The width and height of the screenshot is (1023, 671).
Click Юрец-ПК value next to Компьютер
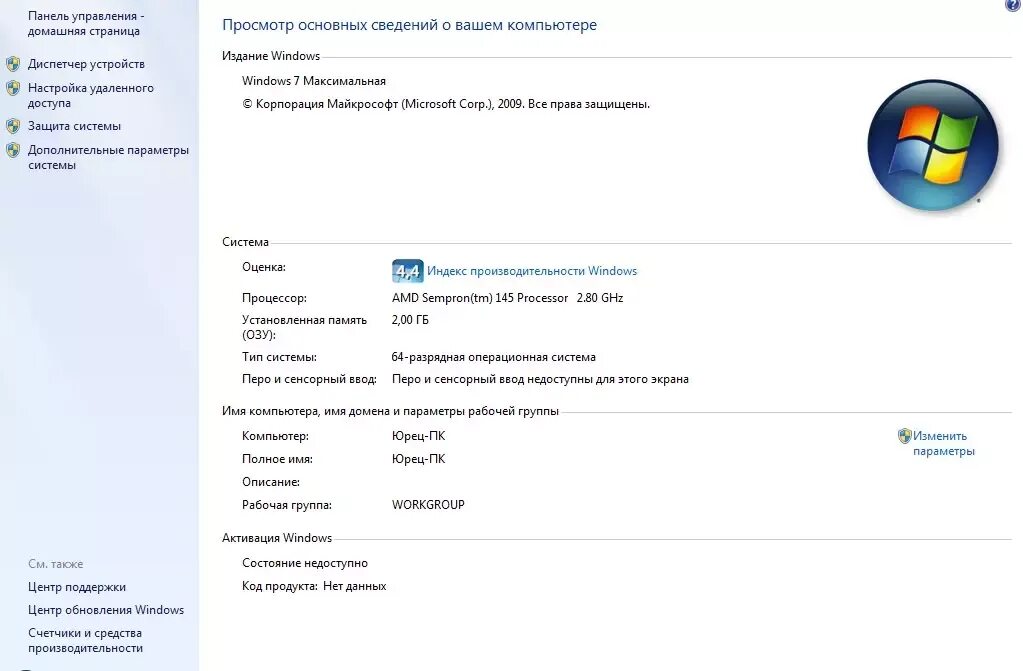418,436
